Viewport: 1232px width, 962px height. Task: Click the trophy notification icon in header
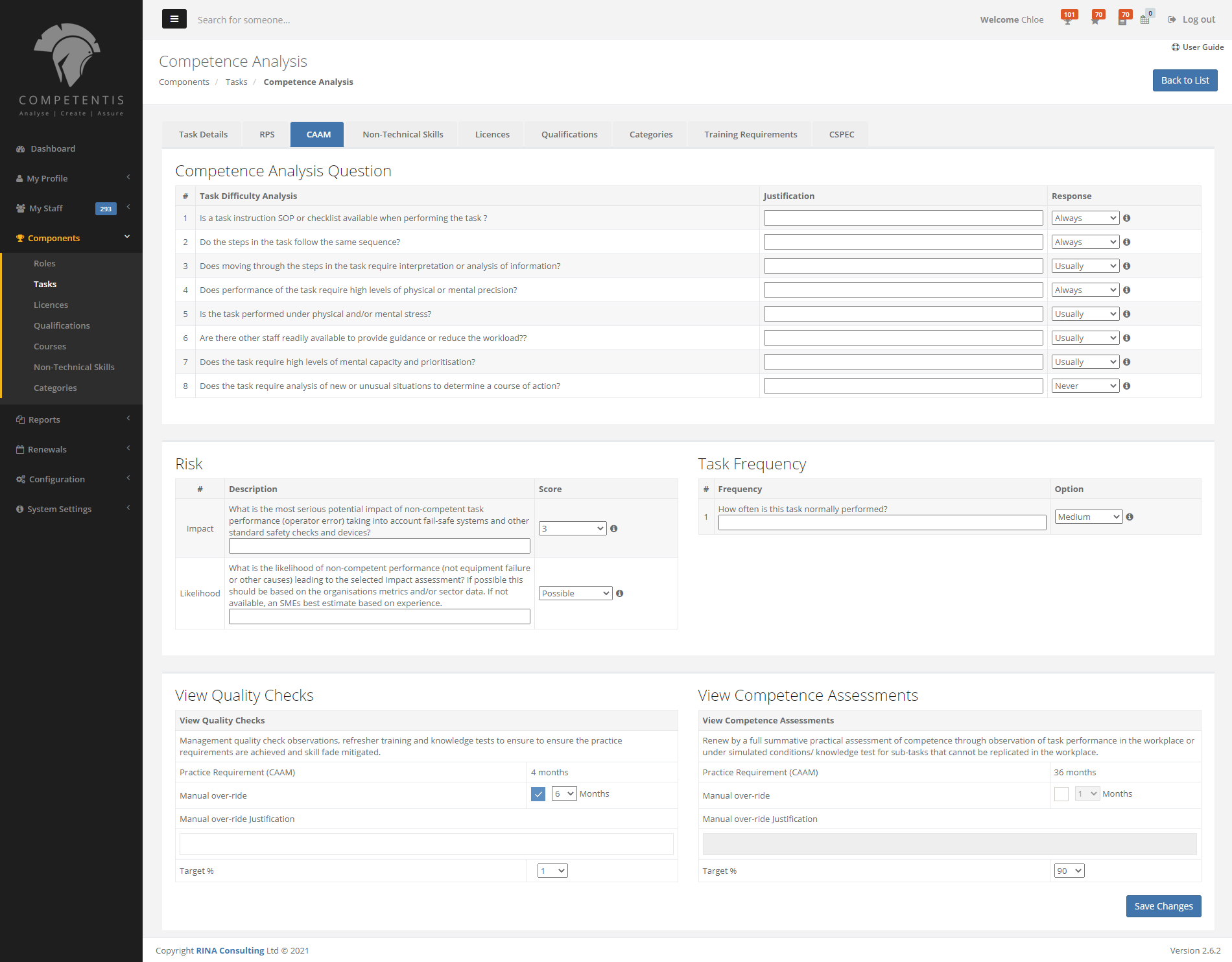1067,20
